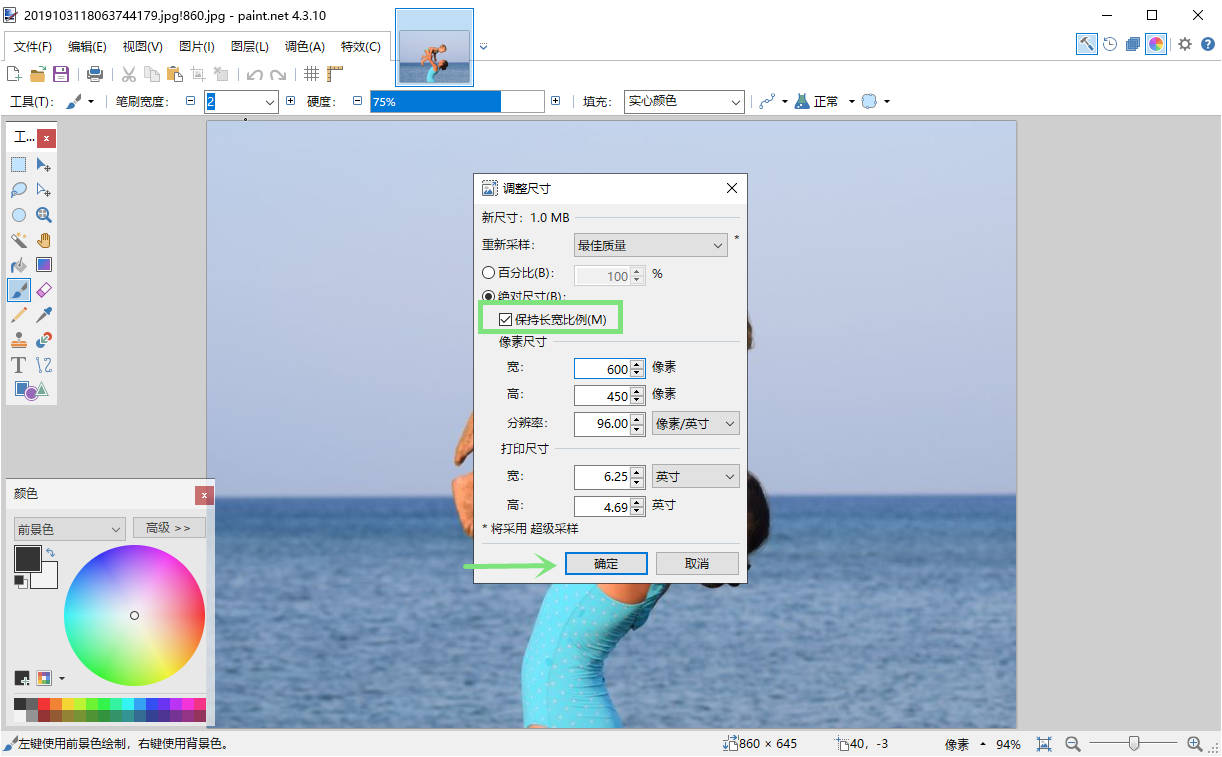Select the Magic Wand tool
Viewport: 1222px width, 757px height.
tap(19, 240)
